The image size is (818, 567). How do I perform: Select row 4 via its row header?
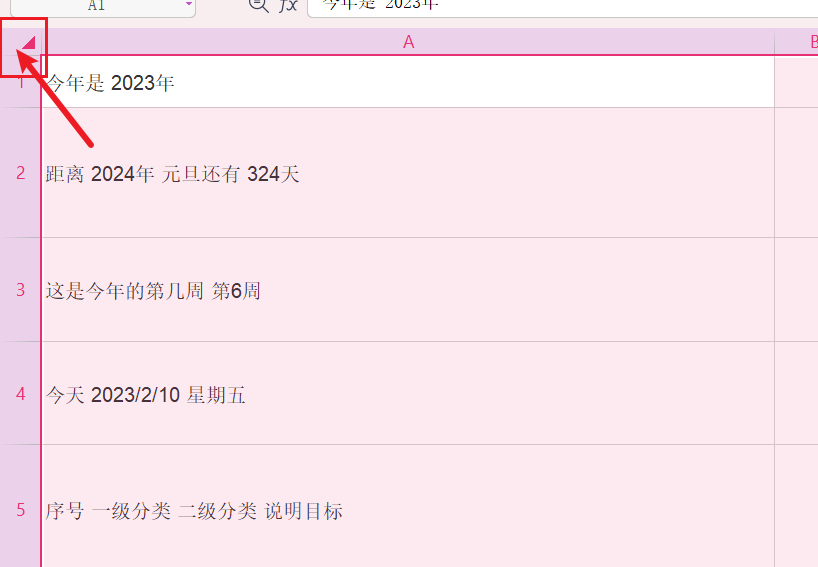[20, 393]
